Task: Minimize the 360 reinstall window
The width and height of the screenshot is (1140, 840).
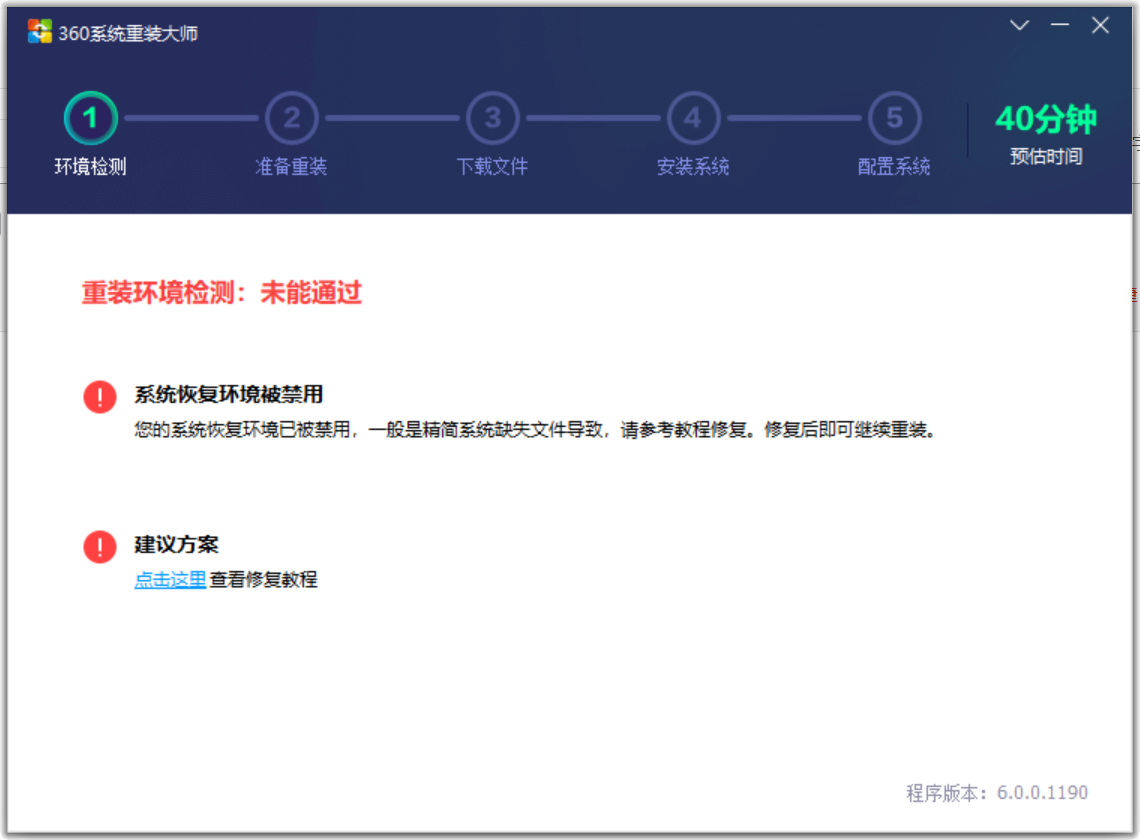Action: pos(1060,26)
